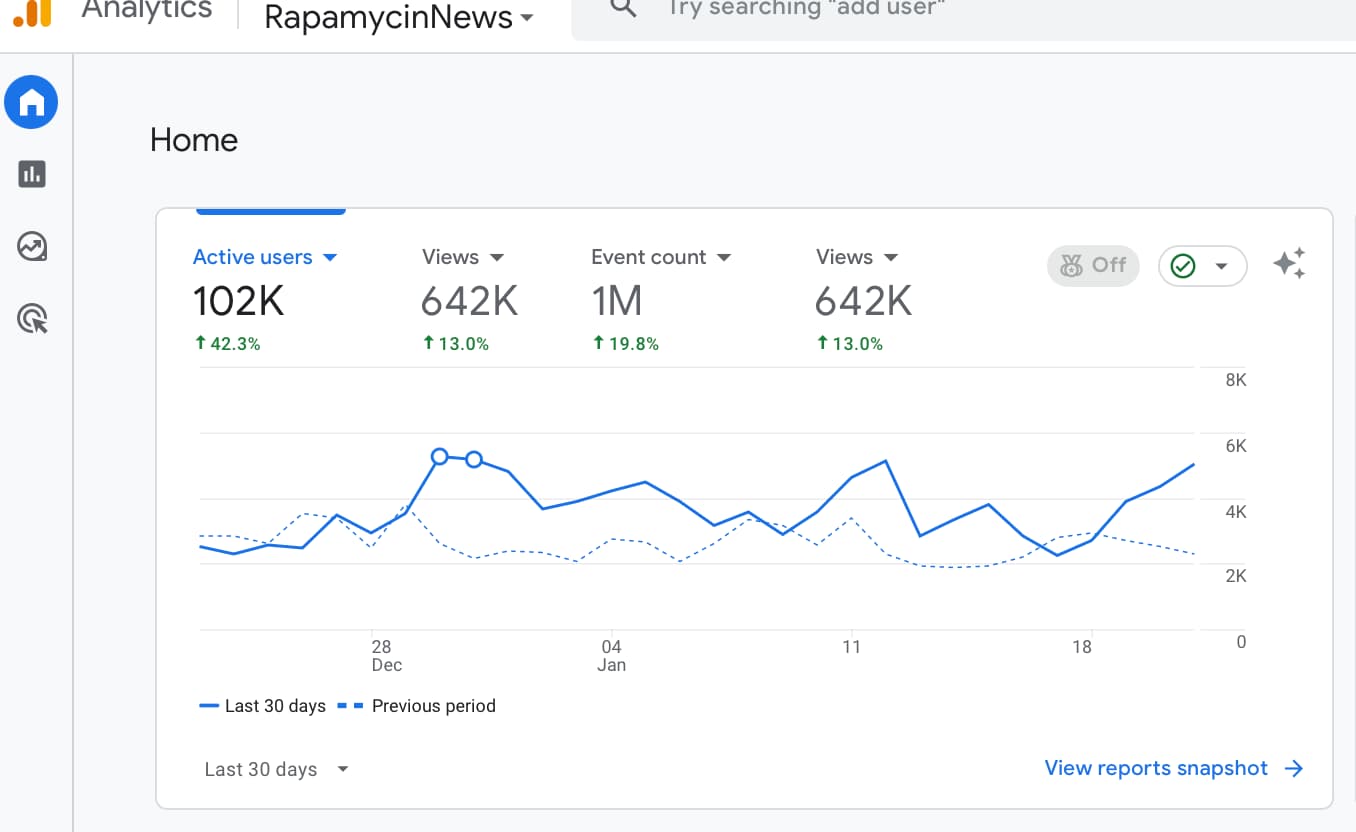Toggle the anomaly detection Off badge
Screen dimensions: 1356x832
(x=1093, y=266)
